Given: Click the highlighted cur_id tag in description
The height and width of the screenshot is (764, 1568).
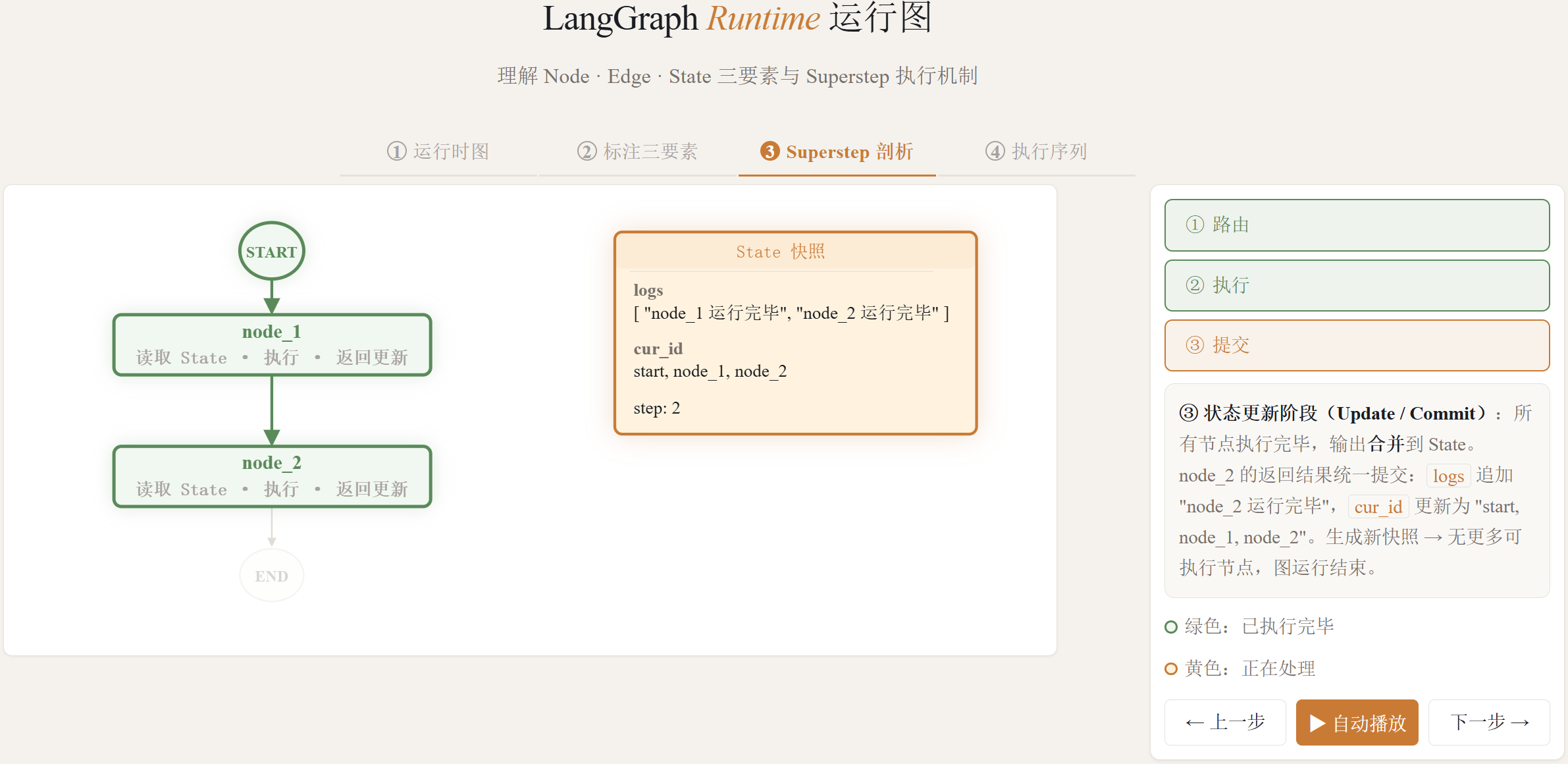Looking at the screenshot, I should coord(1378,506).
